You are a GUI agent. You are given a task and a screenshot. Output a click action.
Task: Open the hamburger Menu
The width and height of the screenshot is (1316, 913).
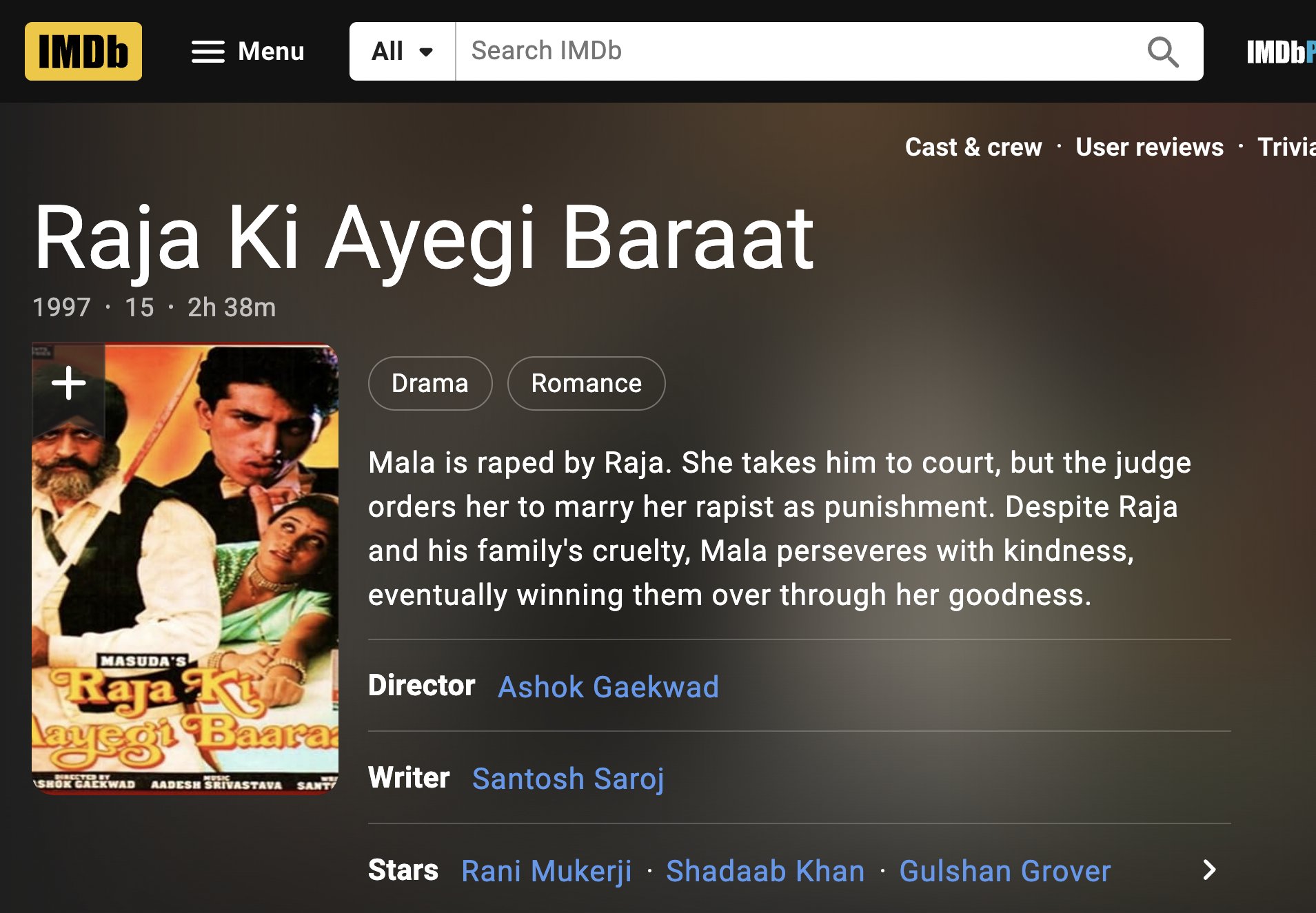tap(247, 52)
